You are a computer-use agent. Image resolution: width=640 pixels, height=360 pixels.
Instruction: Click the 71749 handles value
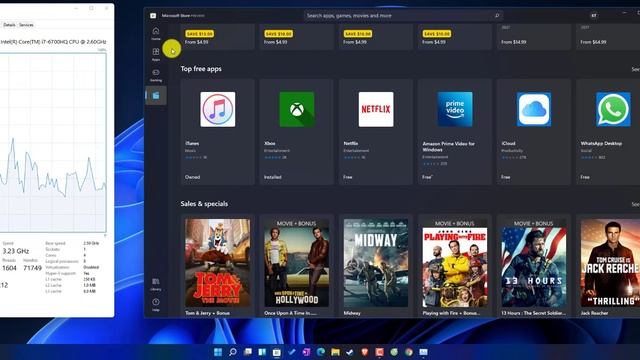[x=32, y=268]
